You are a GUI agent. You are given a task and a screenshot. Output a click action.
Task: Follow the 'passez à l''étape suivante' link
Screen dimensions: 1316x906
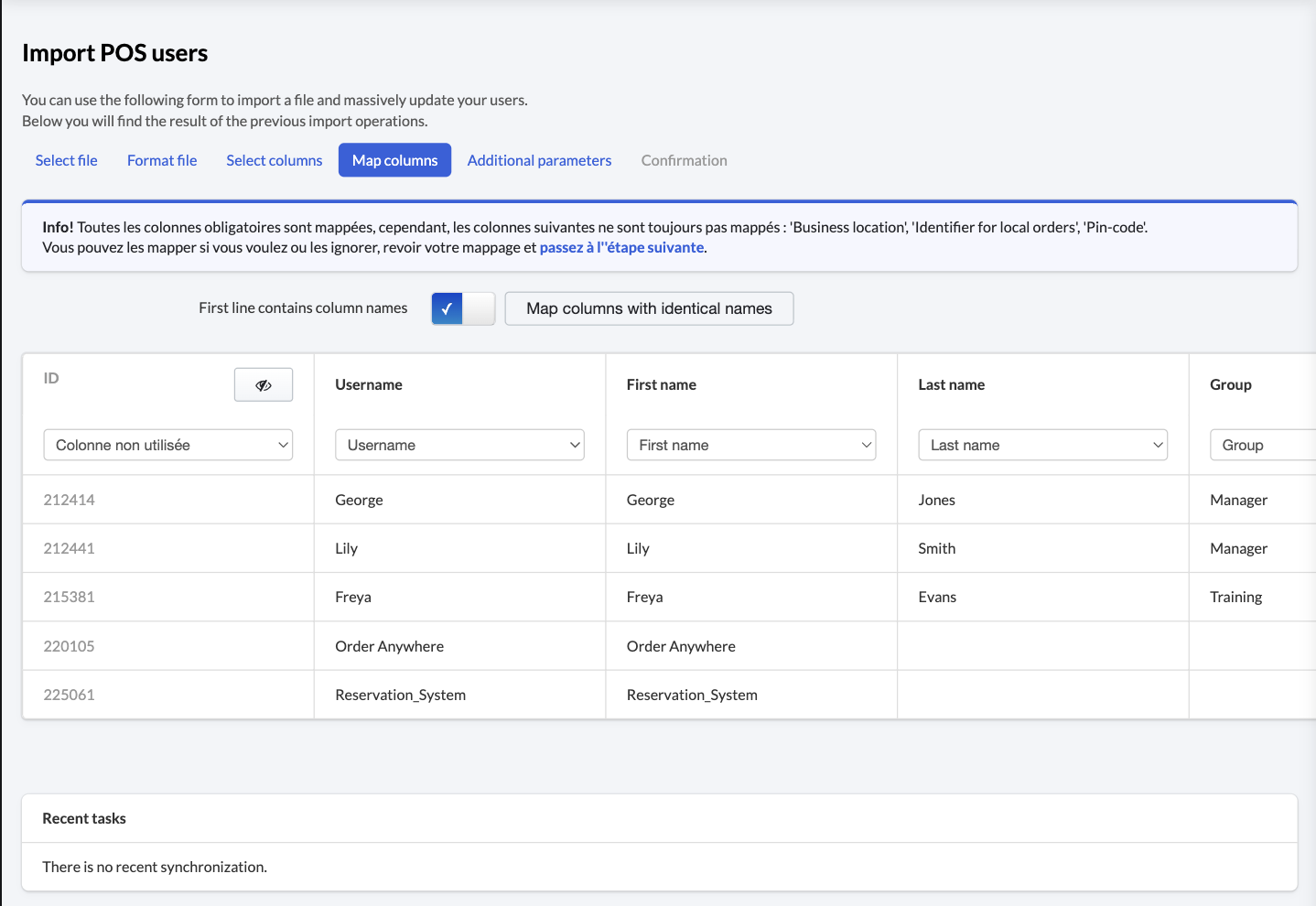tap(621, 247)
